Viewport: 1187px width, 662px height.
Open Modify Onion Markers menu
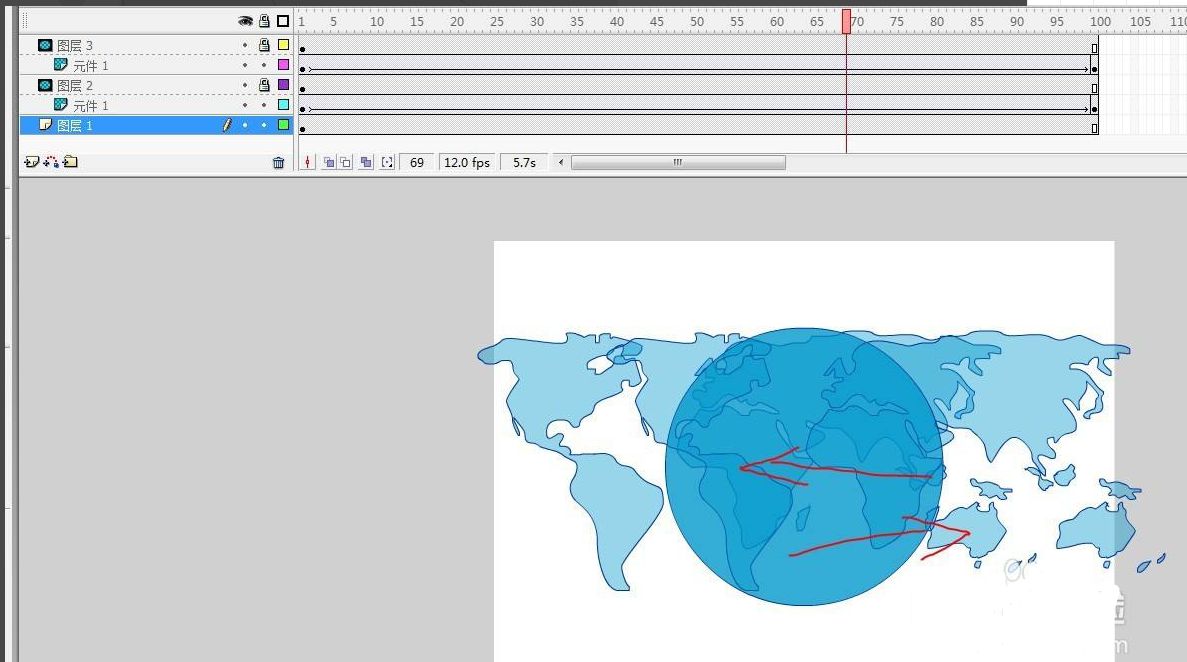tap(387, 162)
